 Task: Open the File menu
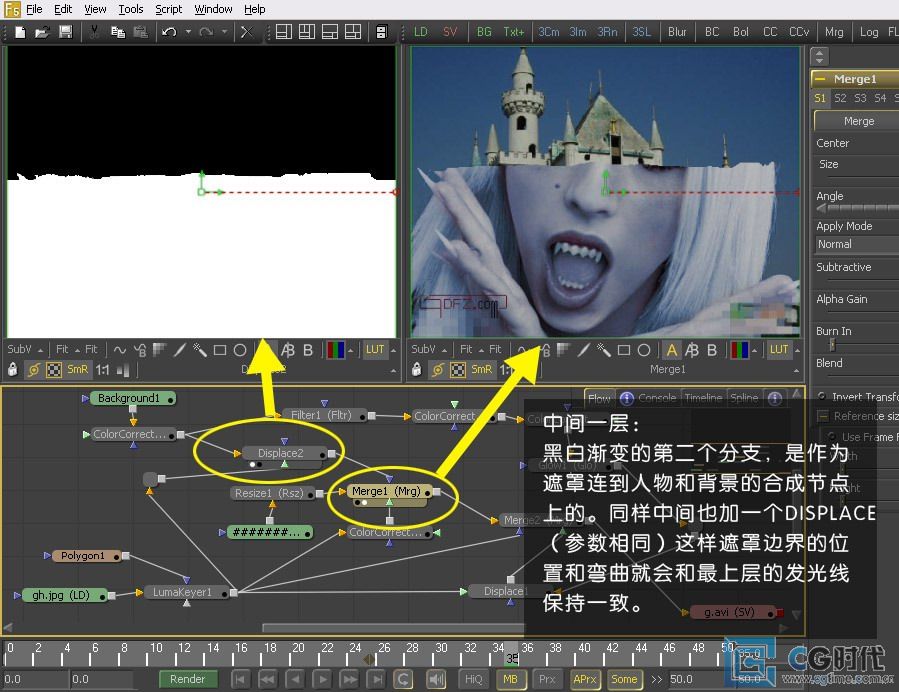pyautogui.click(x=34, y=9)
